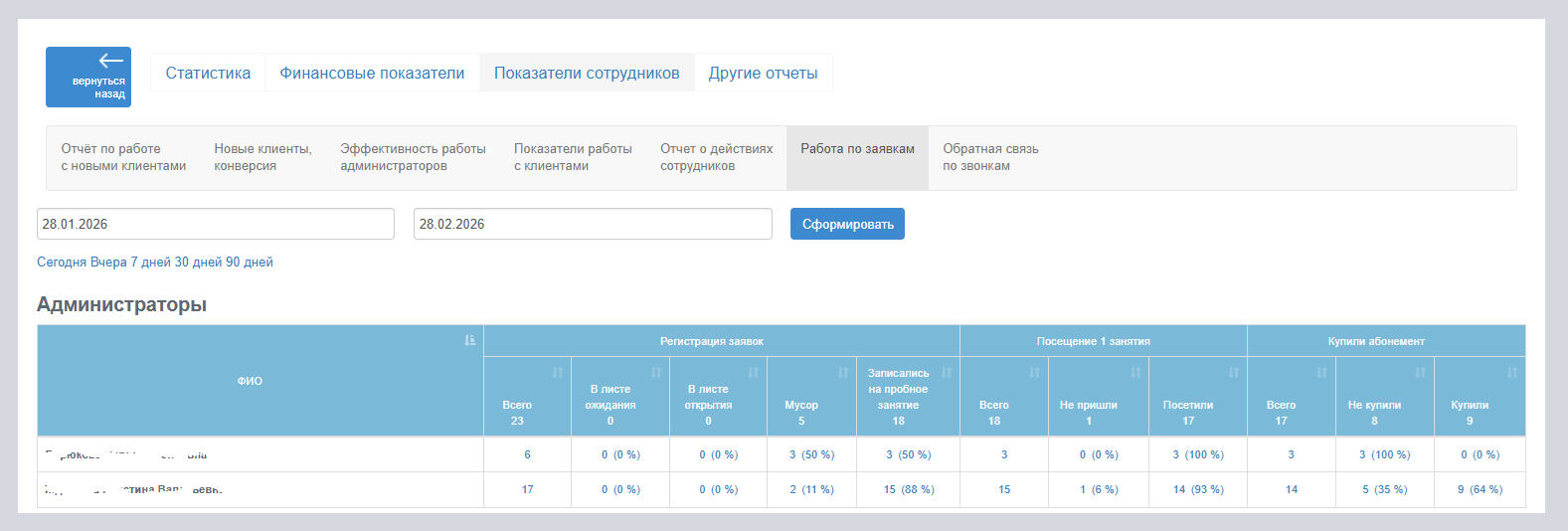The width and height of the screenshot is (1568, 531).
Task: Open the Статистика tab
Action: [208, 73]
